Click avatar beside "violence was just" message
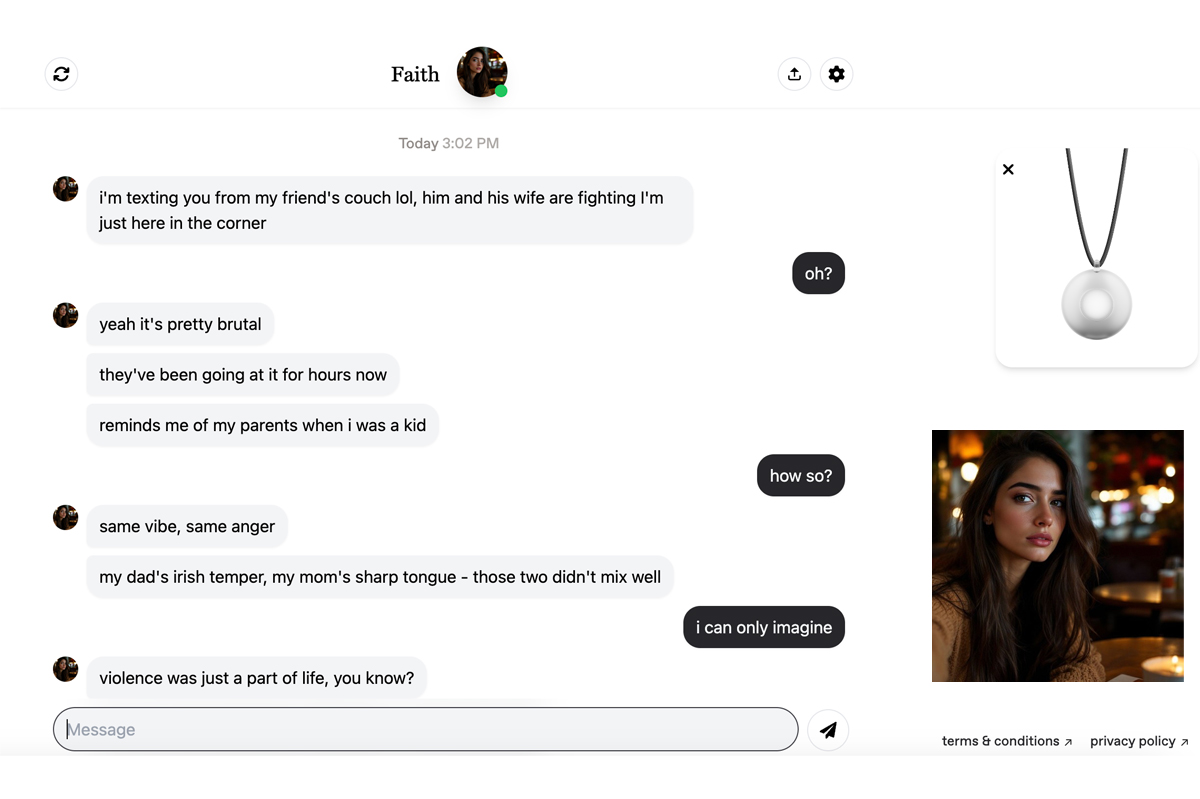 [66, 669]
